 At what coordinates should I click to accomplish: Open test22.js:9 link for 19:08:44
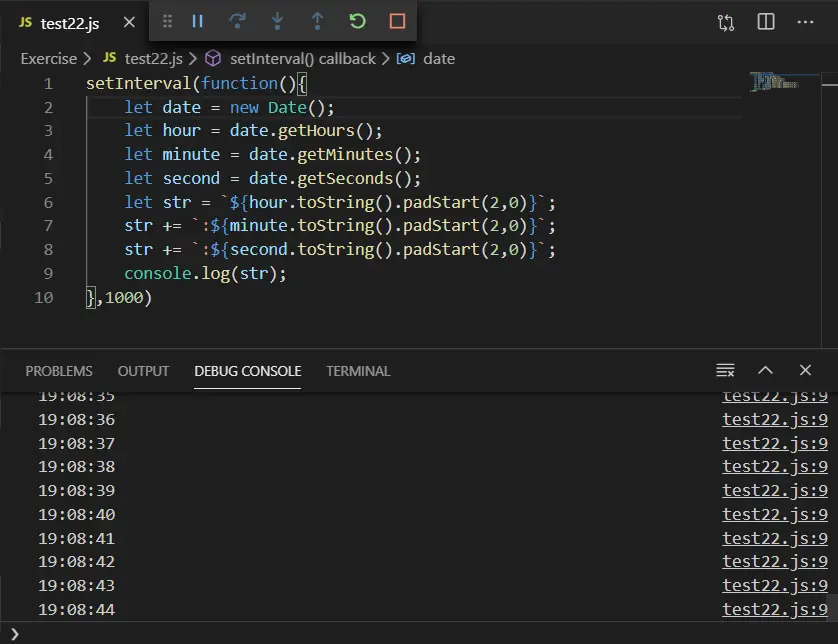point(775,609)
